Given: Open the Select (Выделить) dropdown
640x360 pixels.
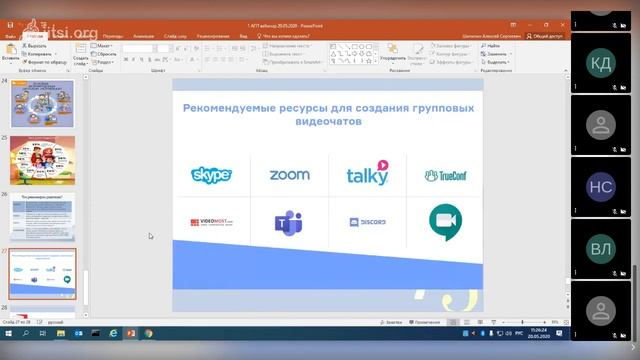Looking at the screenshot, I should [x=495, y=62].
